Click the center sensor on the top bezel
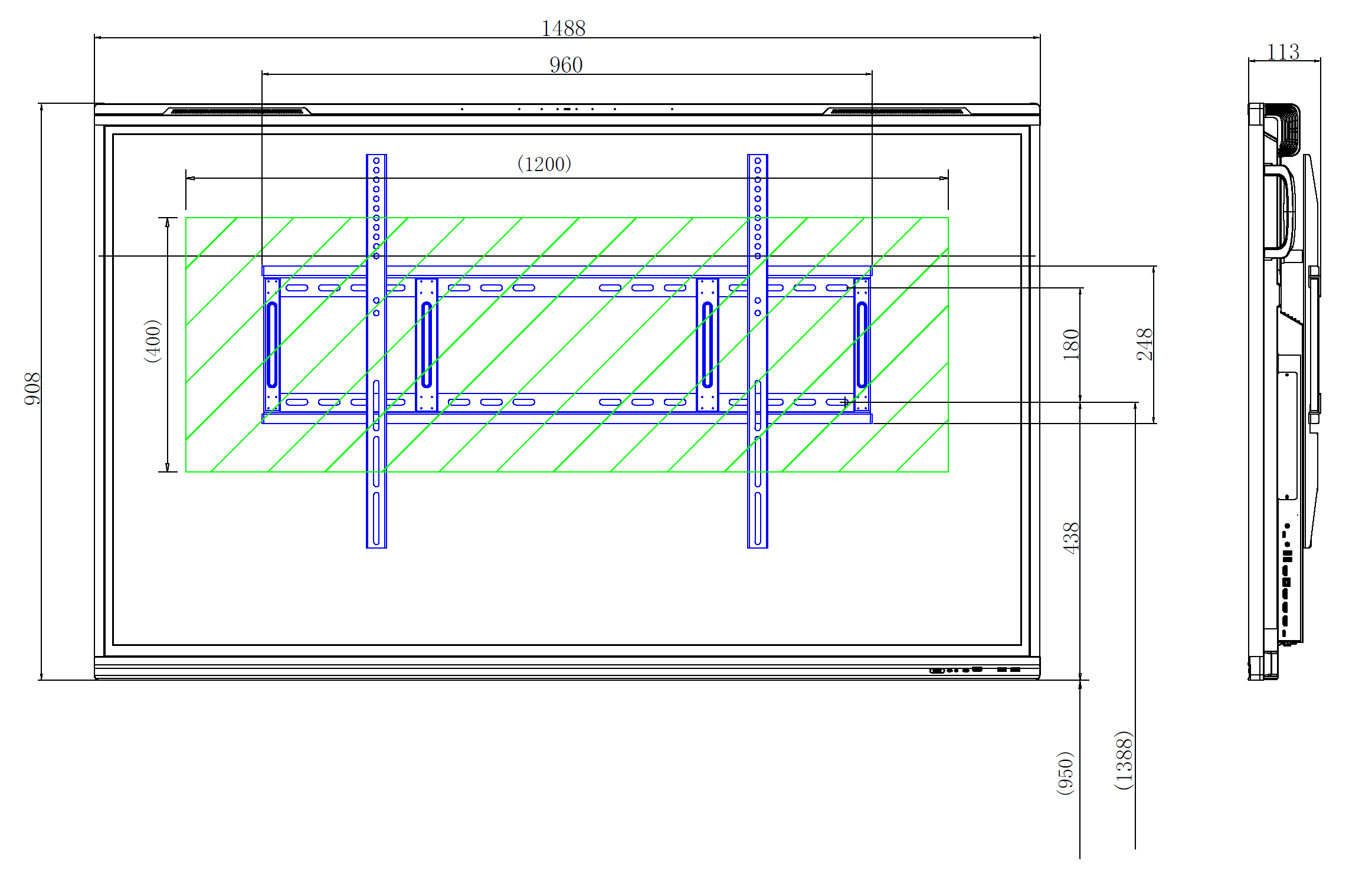 pos(567,109)
